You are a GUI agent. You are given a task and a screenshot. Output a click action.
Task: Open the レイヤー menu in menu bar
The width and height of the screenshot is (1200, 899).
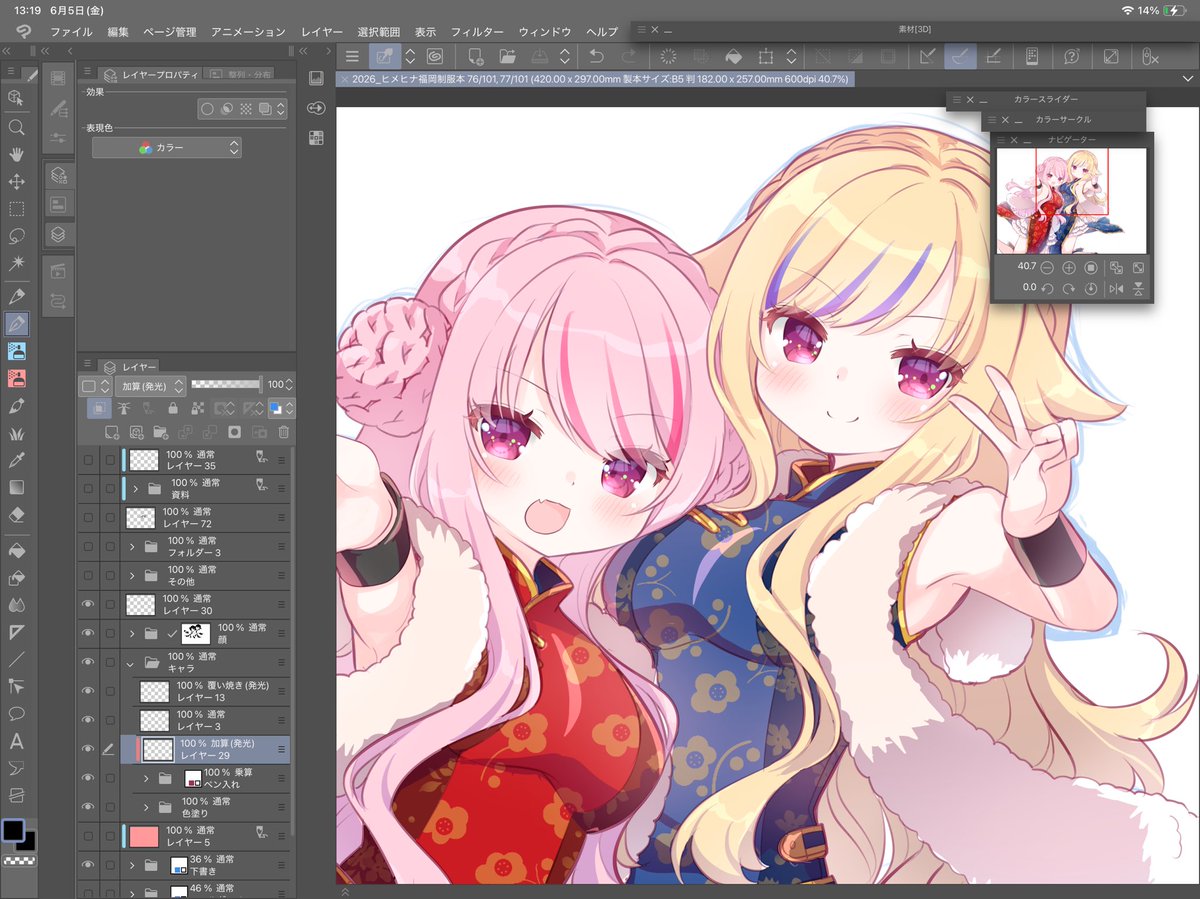click(322, 32)
